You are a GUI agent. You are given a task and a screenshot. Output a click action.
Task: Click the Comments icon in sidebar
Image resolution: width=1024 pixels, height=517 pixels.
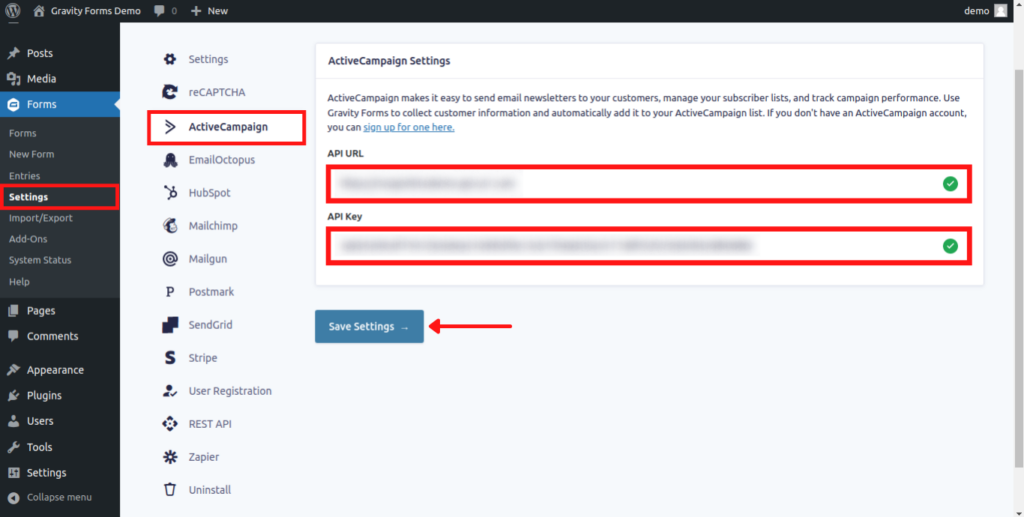tap(13, 336)
